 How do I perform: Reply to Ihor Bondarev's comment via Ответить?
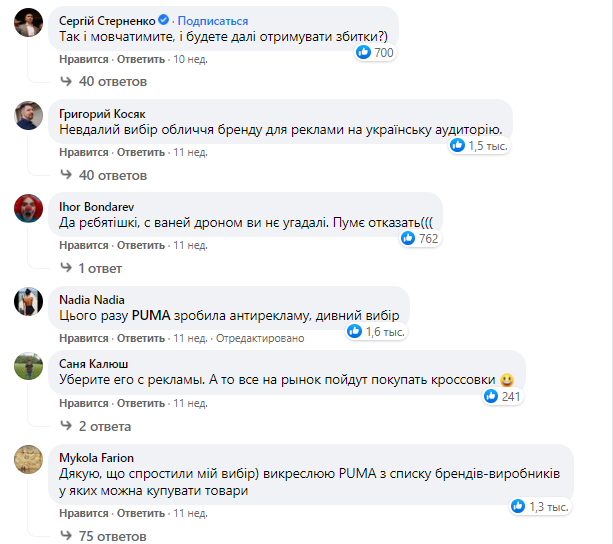[140, 245]
